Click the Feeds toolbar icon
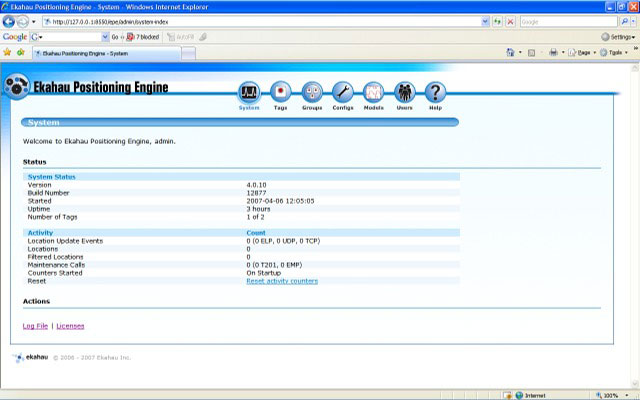Viewport: 640px width, 400px height. [531, 53]
